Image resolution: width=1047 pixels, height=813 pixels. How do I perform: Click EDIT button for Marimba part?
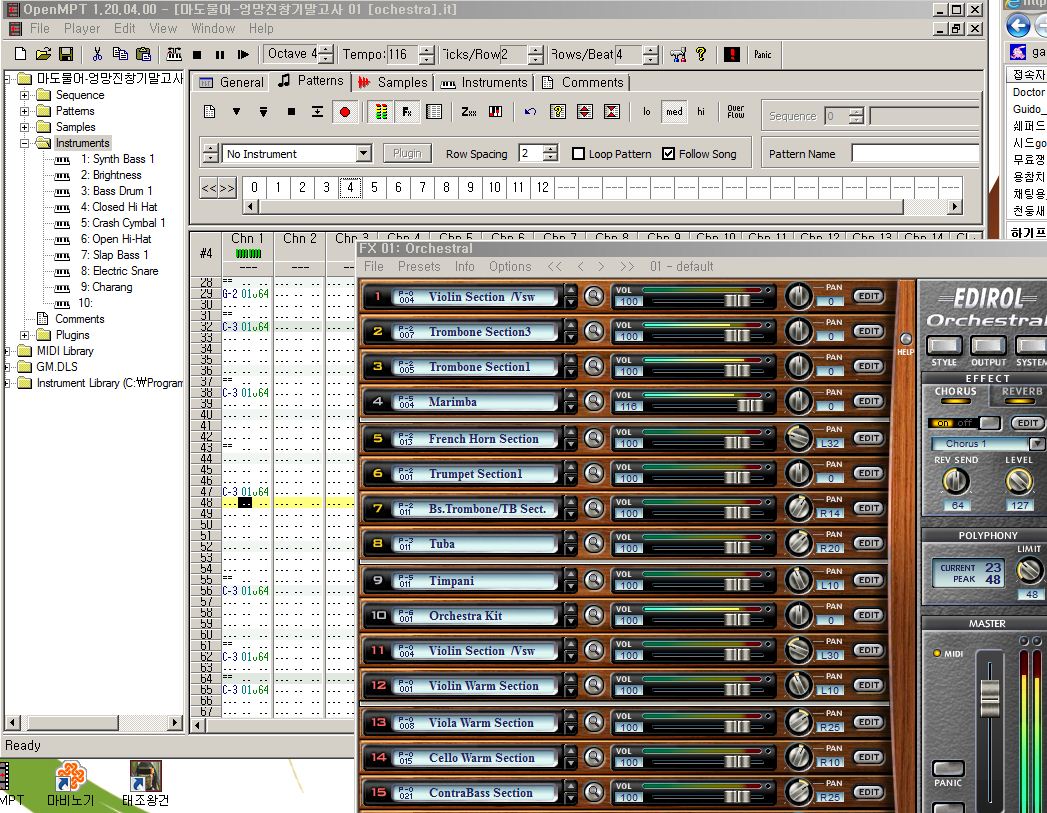(x=868, y=400)
